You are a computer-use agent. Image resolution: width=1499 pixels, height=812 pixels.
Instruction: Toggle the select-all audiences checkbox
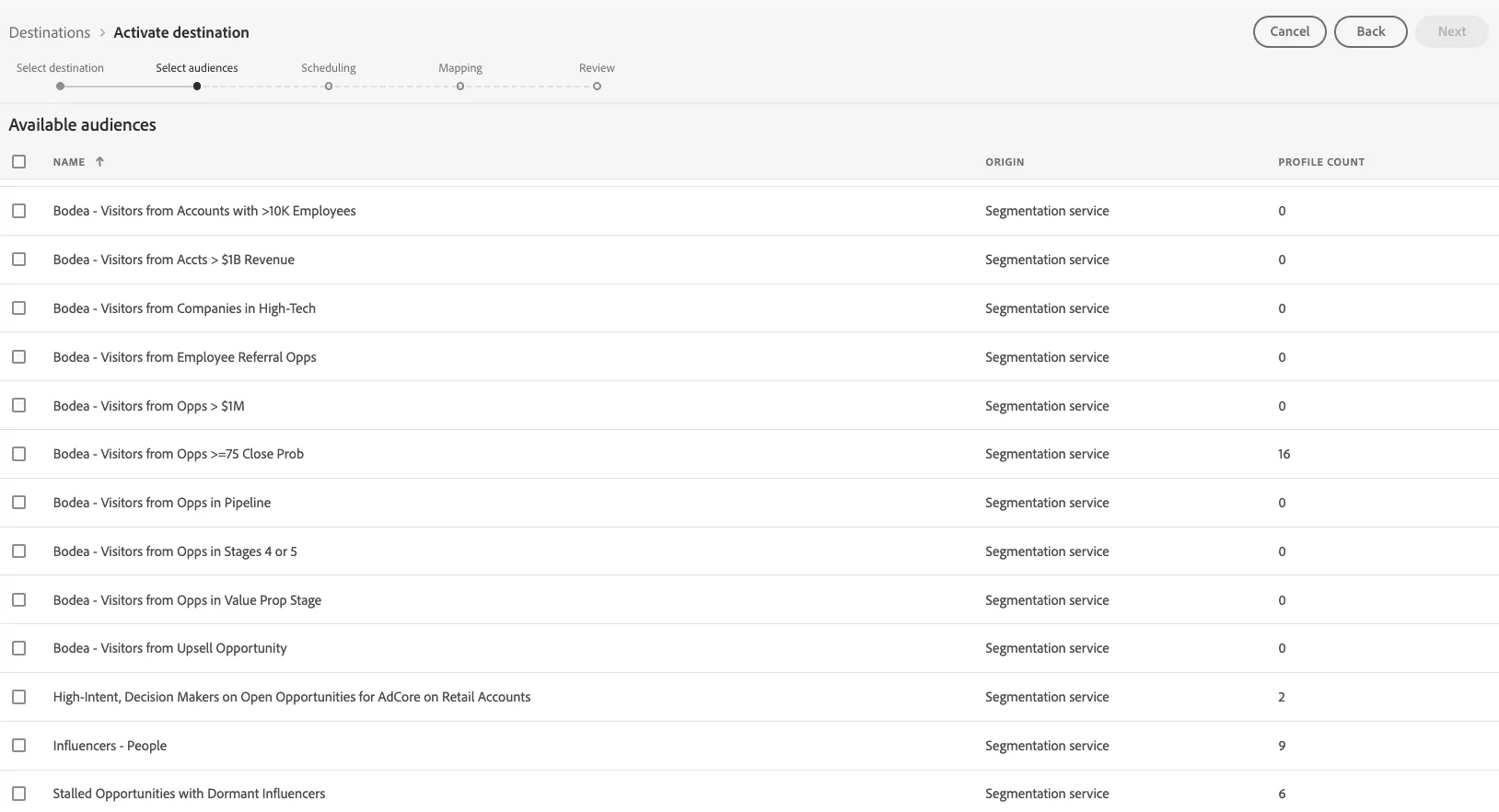pos(18,162)
